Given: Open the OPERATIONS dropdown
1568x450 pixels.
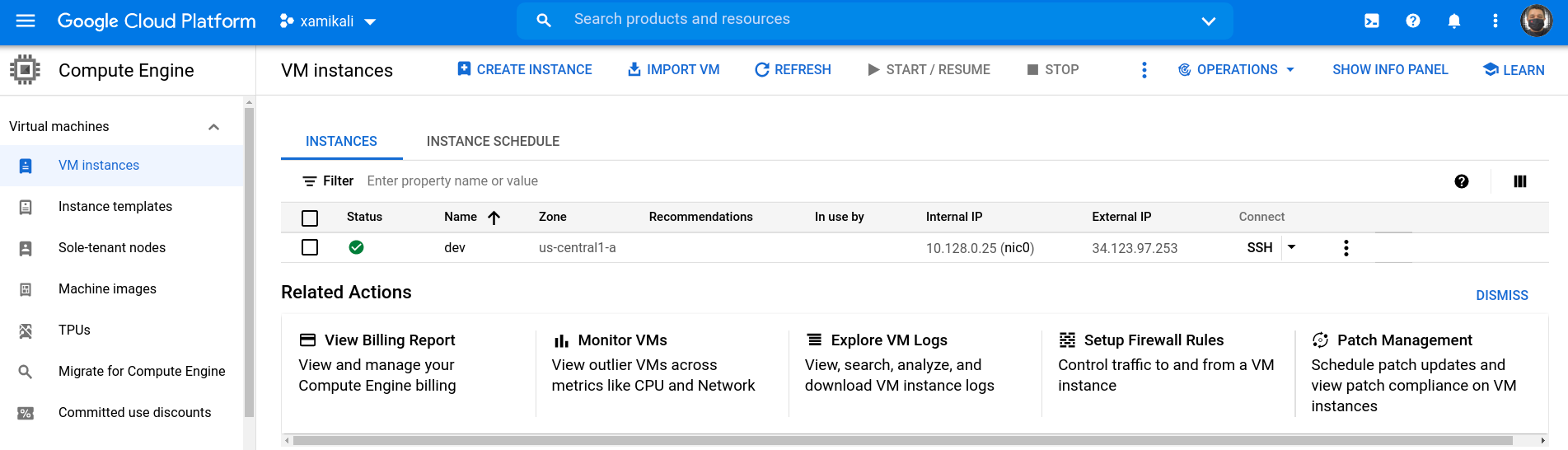Looking at the screenshot, I should [x=1237, y=70].
